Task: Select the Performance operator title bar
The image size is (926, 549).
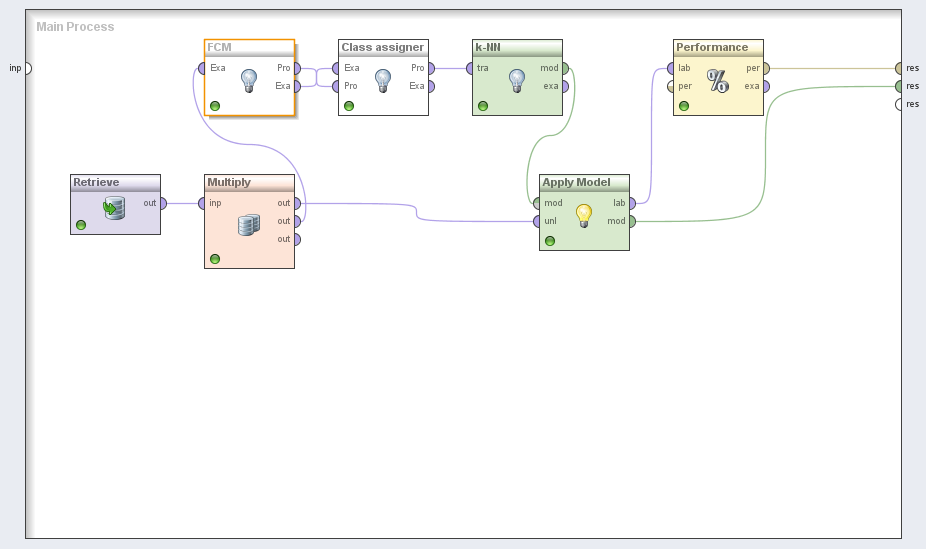Action: pyautogui.click(x=717, y=47)
